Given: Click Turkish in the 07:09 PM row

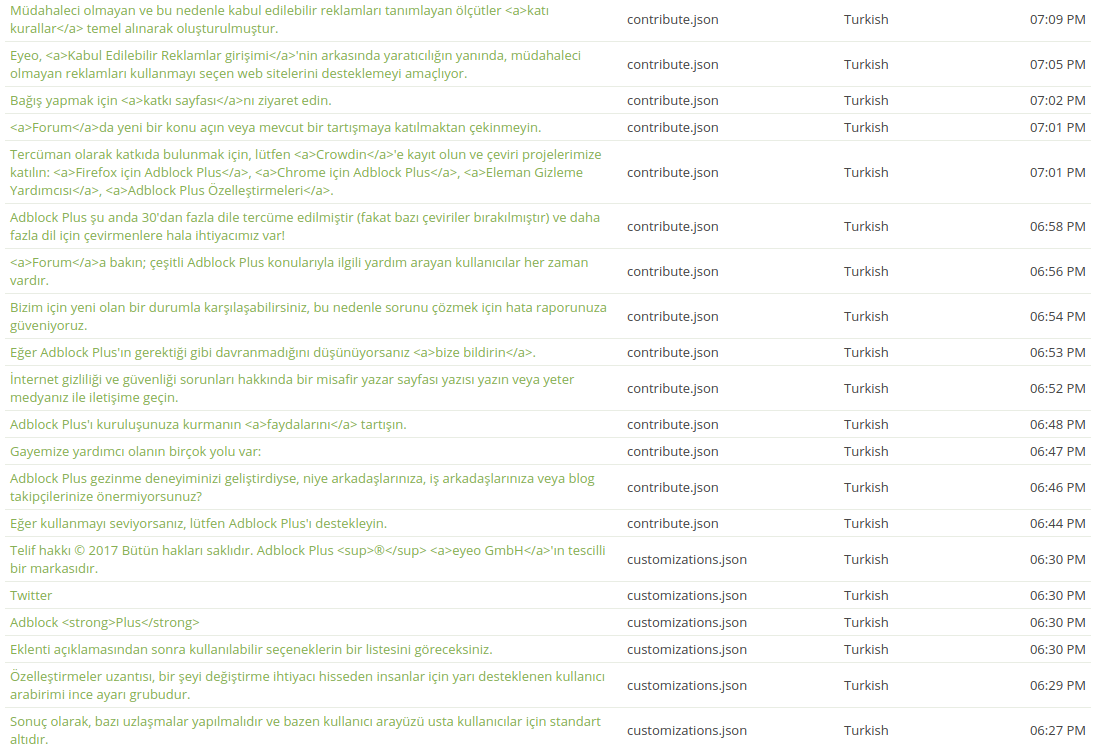Looking at the screenshot, I should [866, 20].
